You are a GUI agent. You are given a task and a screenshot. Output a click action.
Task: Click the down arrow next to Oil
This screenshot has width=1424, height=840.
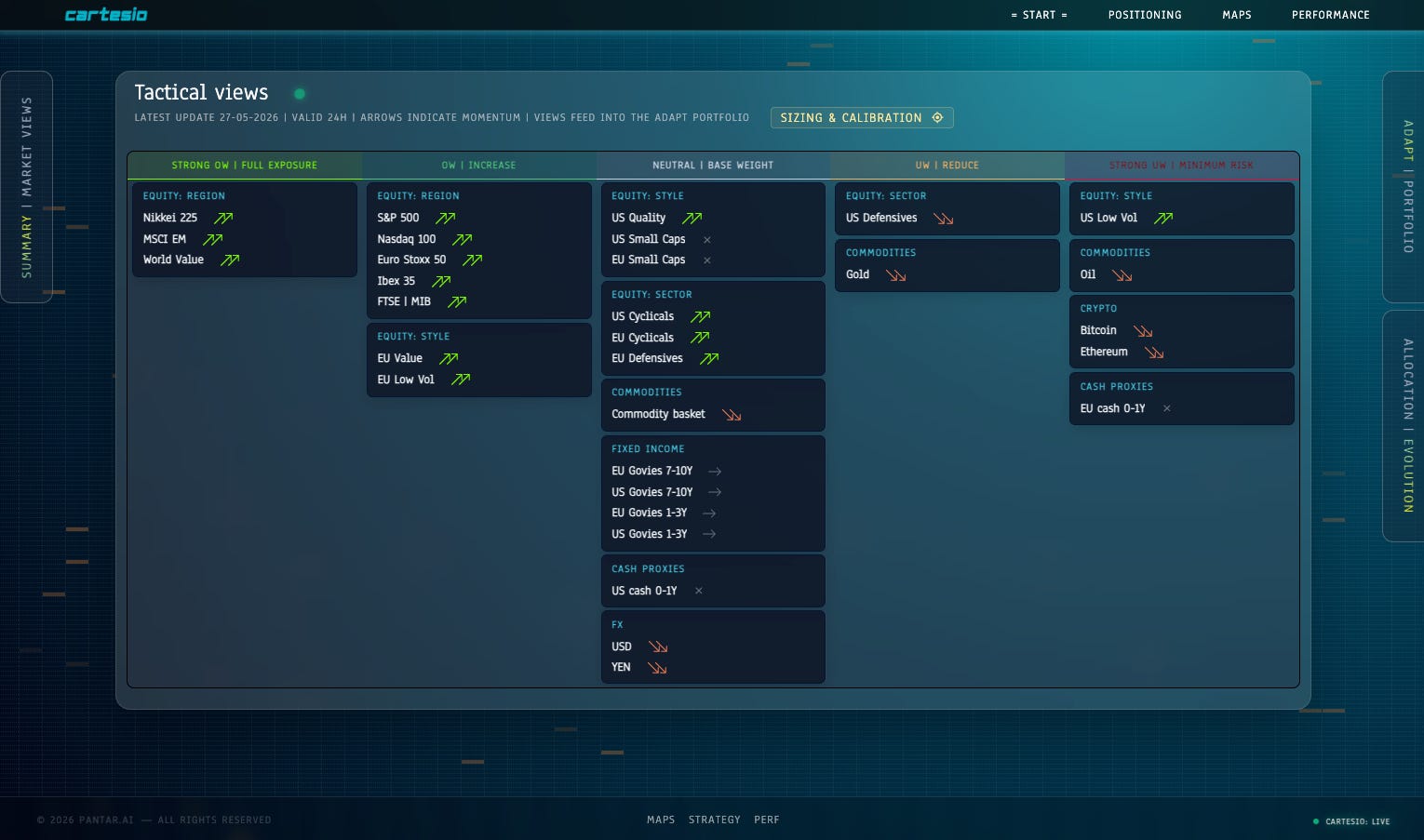tap(1122, 275)
